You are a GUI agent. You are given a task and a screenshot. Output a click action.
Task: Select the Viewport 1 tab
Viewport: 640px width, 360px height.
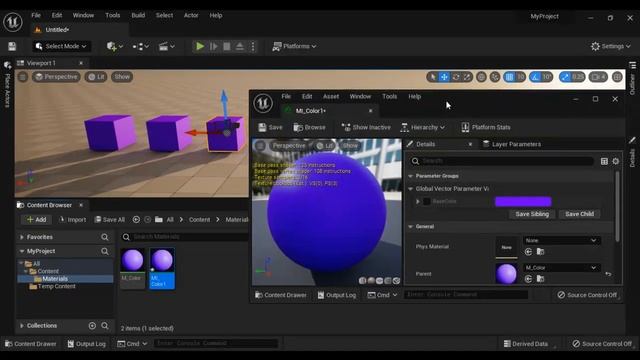[x=41, y=63]
